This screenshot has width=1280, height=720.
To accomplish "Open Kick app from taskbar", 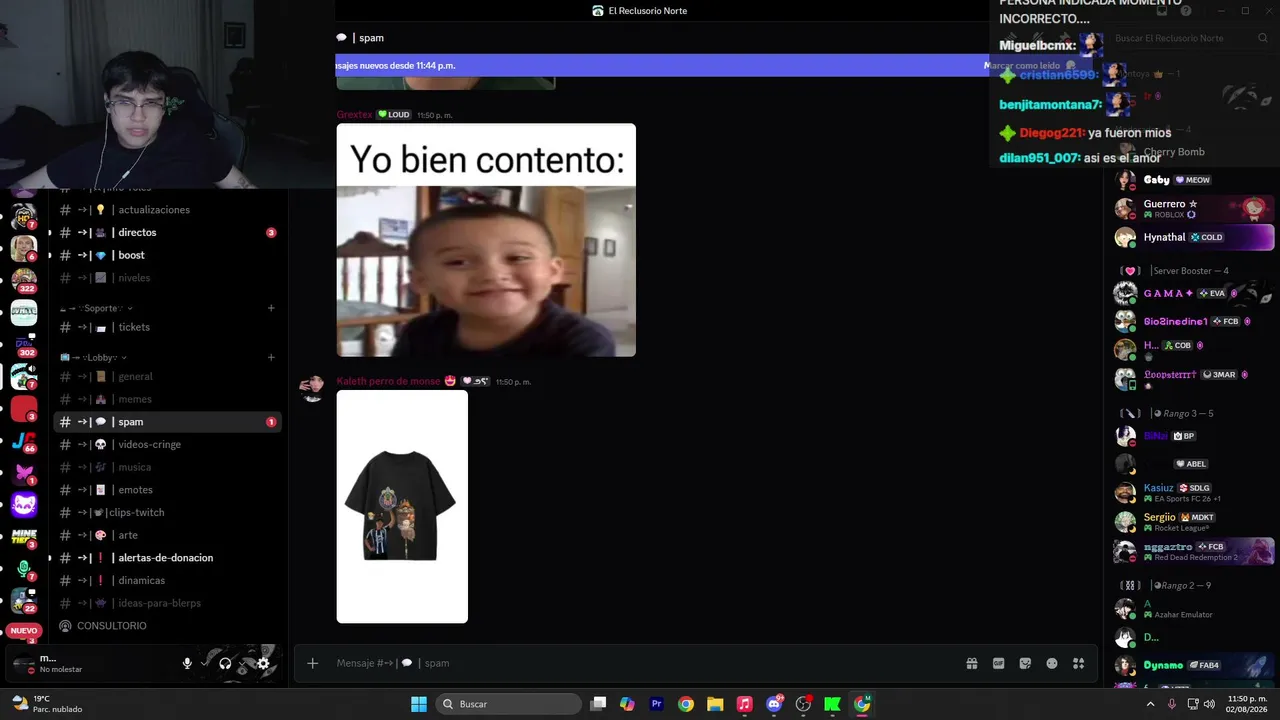I will (x=832, y=704).
